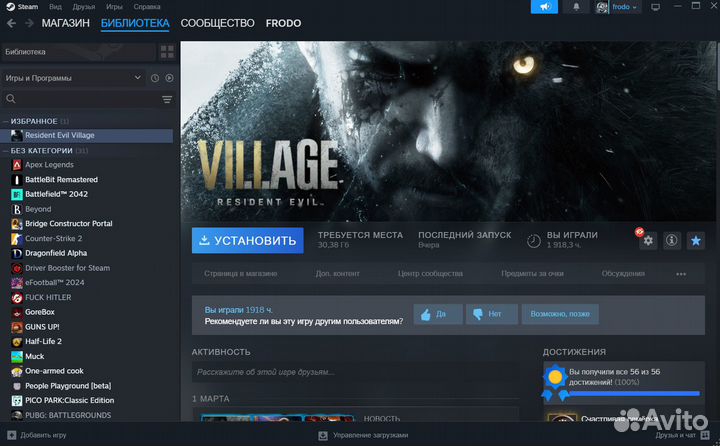Click the Apex Legends game icon
Screen dimensions: 720x446
point(17,165)
